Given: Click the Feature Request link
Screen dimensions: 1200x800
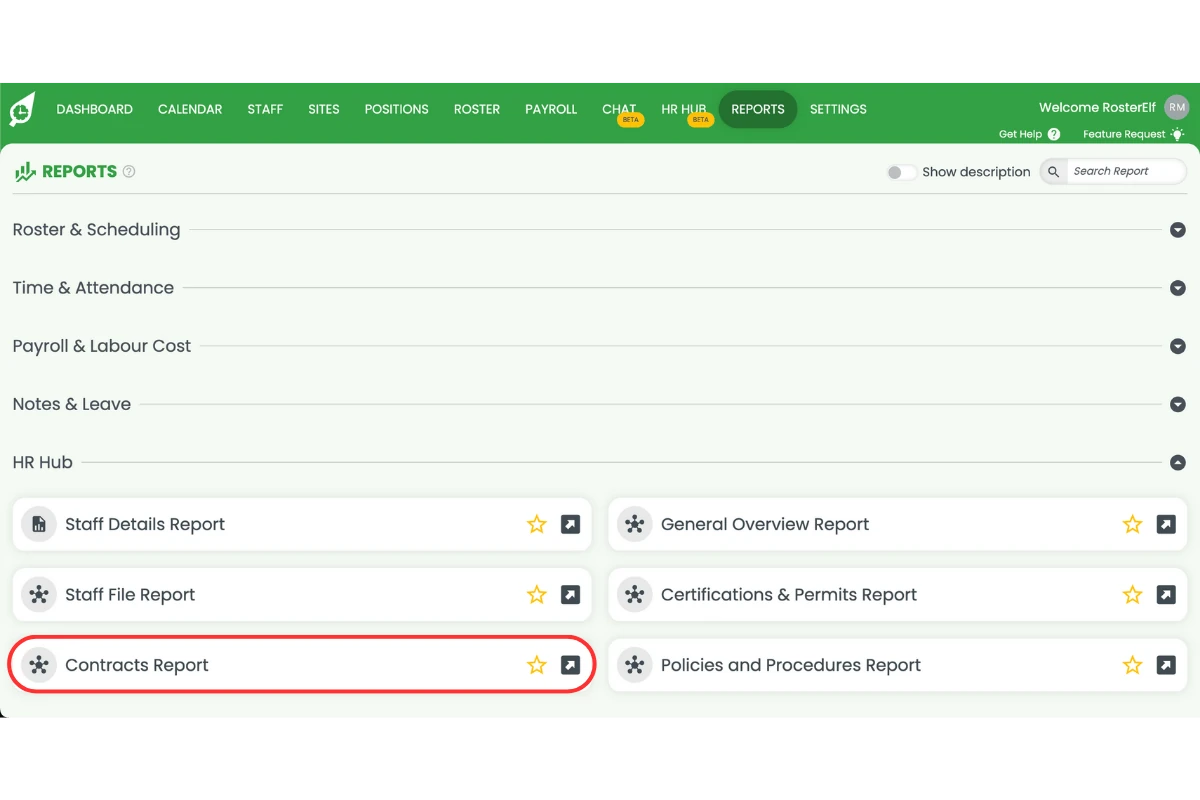Looking at the screenshot, I should coord(1124,134).
